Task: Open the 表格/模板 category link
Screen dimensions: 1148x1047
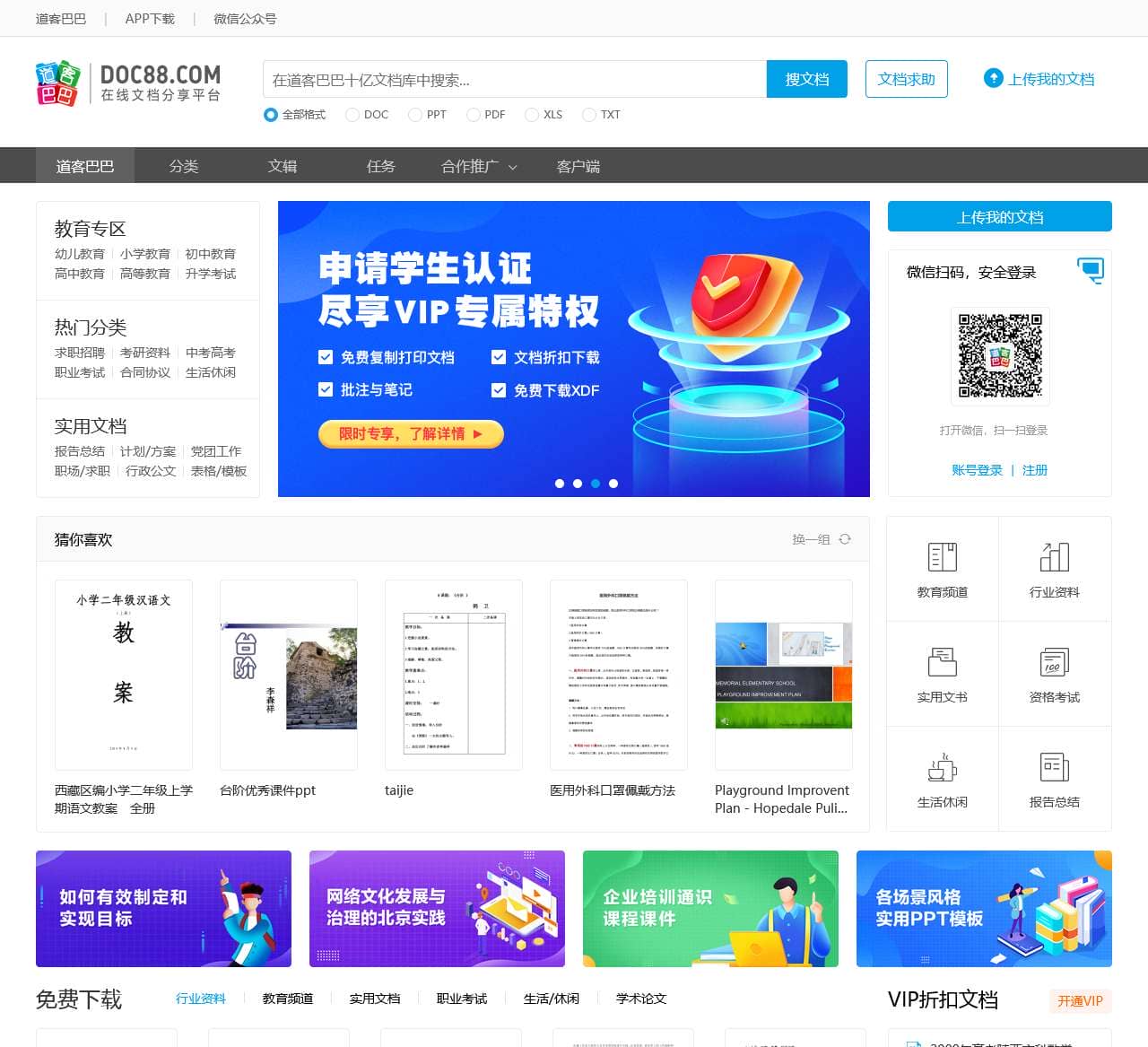Action: click(x=219, y=471)
